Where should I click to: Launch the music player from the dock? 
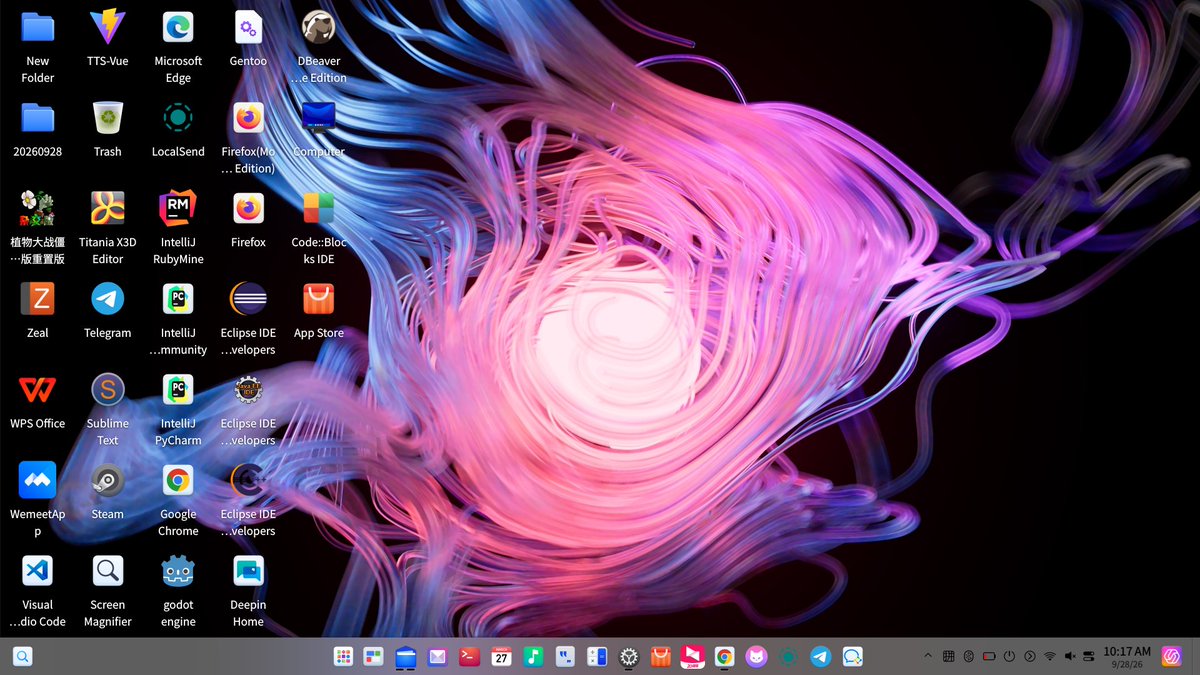pyautogui.click(x=533, y=657)
